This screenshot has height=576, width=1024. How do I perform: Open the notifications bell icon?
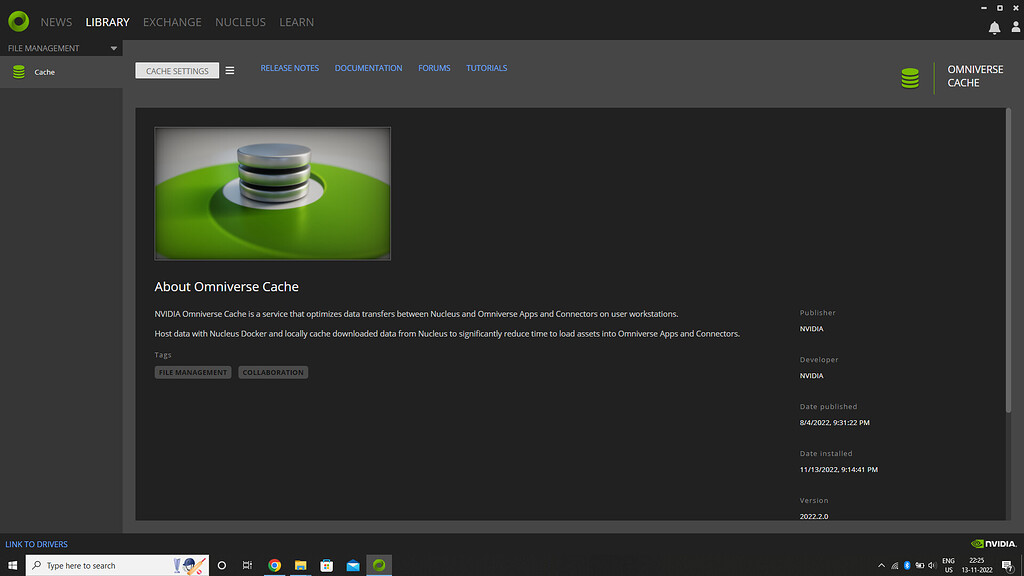click(x=994, y=27)
